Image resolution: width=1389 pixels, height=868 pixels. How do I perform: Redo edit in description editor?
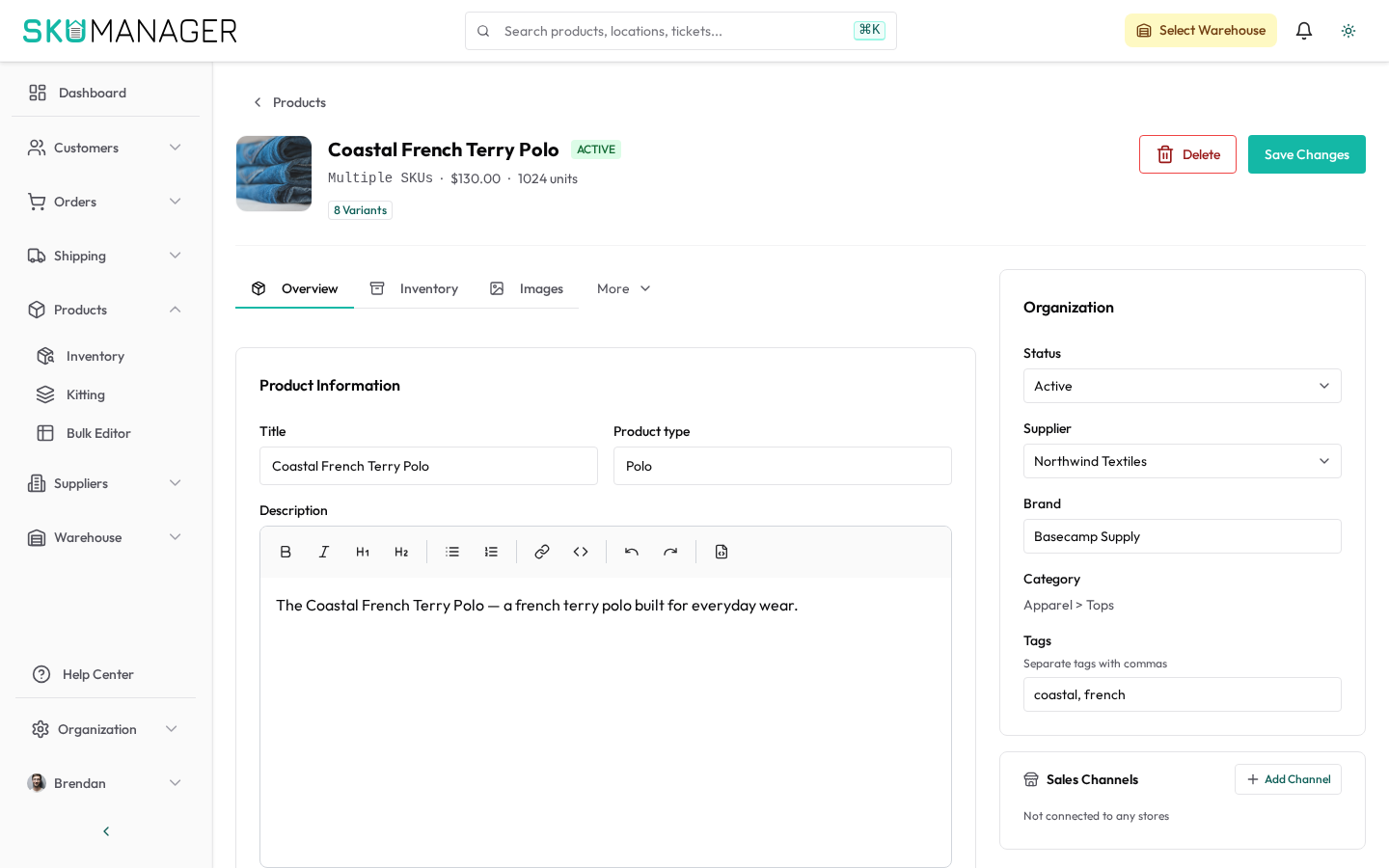pos(670,552)
